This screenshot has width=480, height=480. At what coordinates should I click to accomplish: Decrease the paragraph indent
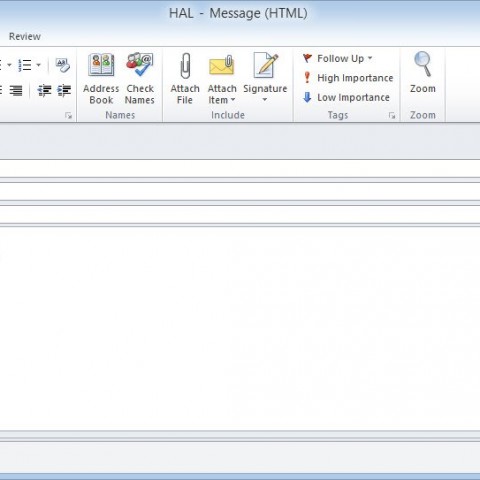coord(44,90)
